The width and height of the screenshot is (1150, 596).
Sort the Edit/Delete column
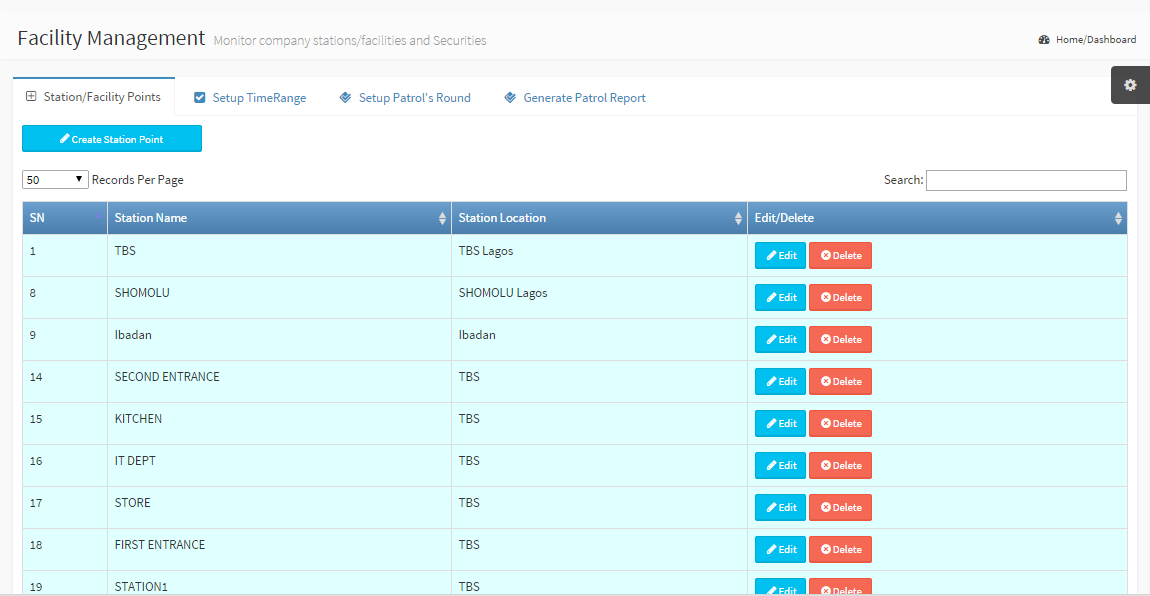point(1118,219)
